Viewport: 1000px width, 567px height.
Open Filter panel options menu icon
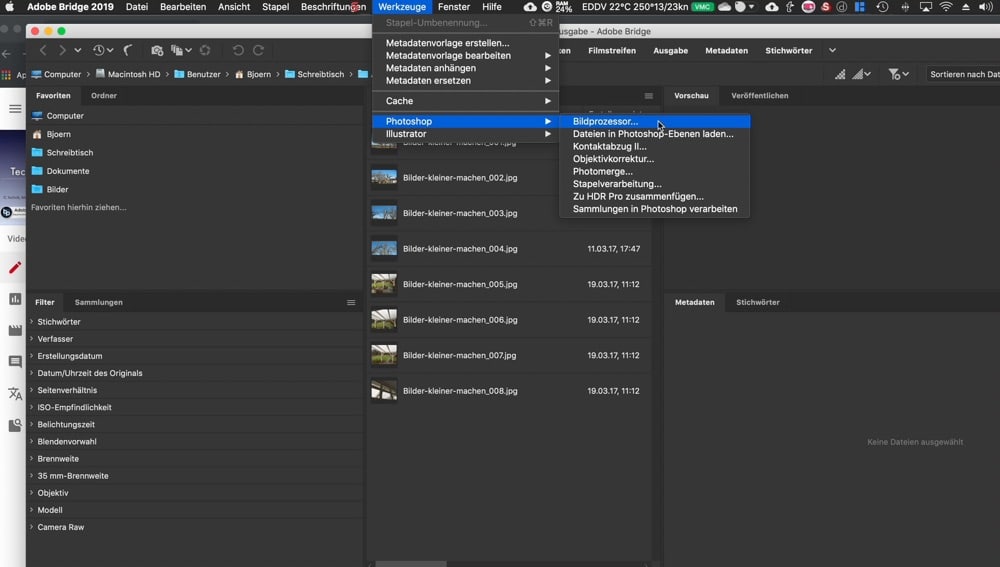[351, 302]
